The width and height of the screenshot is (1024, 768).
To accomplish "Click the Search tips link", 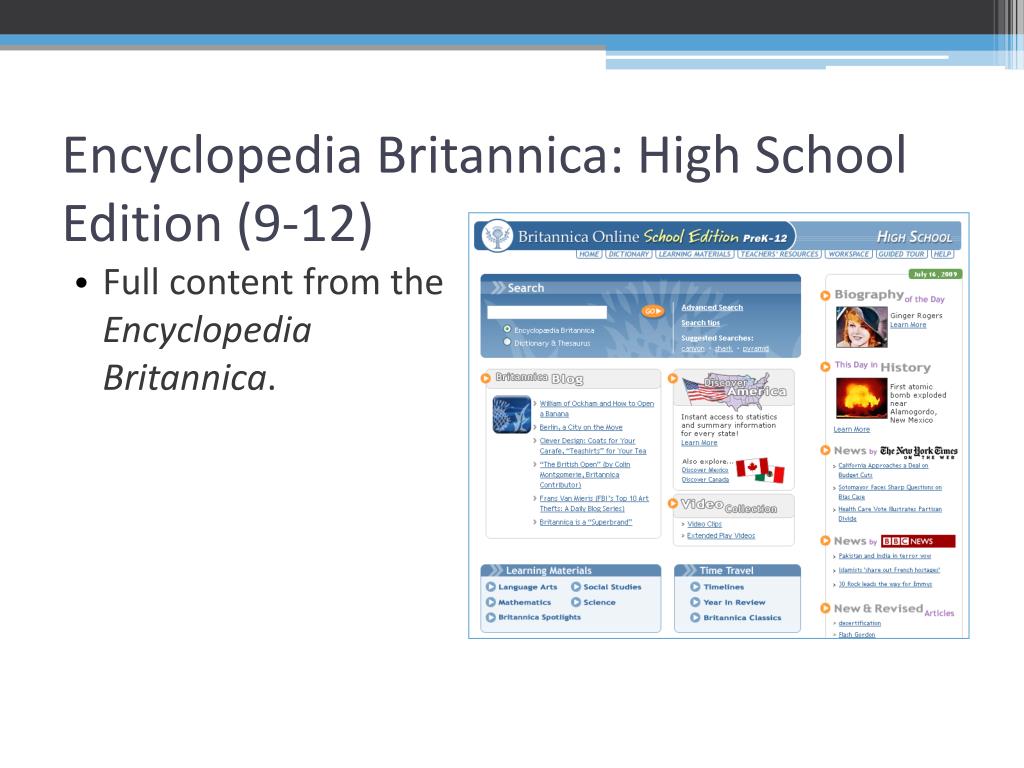I will pos(700,323).
